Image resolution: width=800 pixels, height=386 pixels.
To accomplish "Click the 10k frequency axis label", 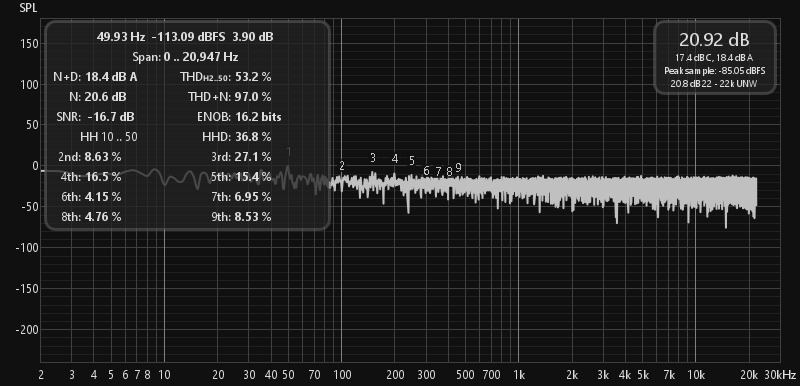I will pos(695,376).
